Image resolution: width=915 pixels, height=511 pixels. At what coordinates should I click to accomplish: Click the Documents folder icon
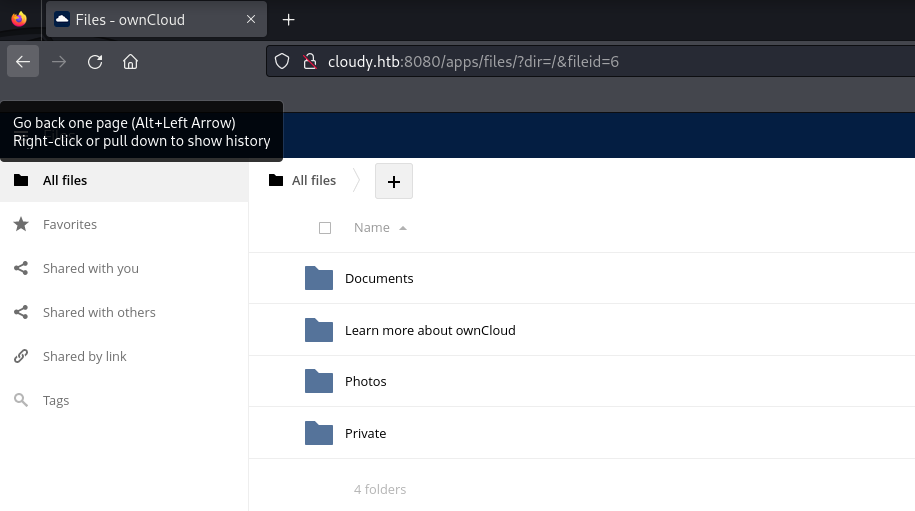(318, 278)
